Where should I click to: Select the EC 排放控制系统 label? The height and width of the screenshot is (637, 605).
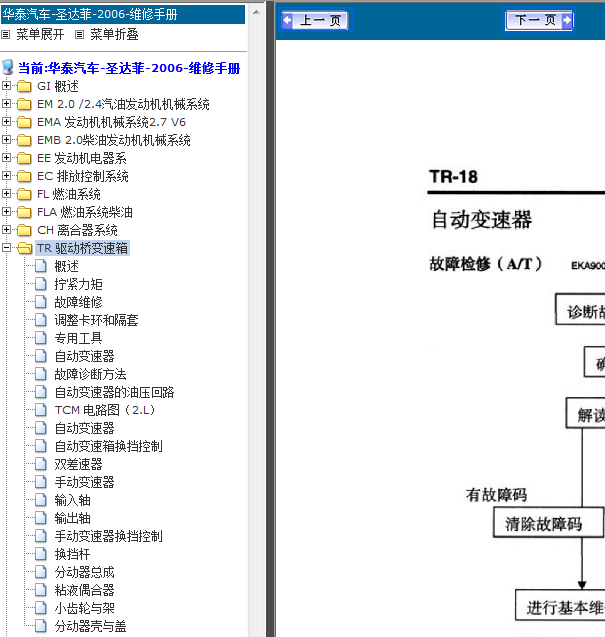click(83, 176)
